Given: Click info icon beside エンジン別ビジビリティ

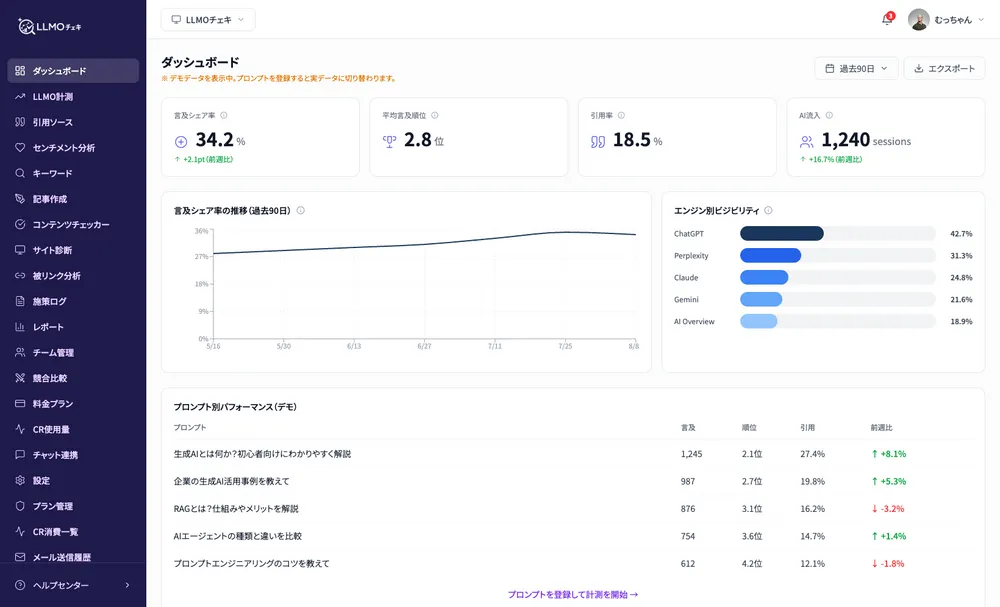Looking at the screenshot, I should click(768, 210).
